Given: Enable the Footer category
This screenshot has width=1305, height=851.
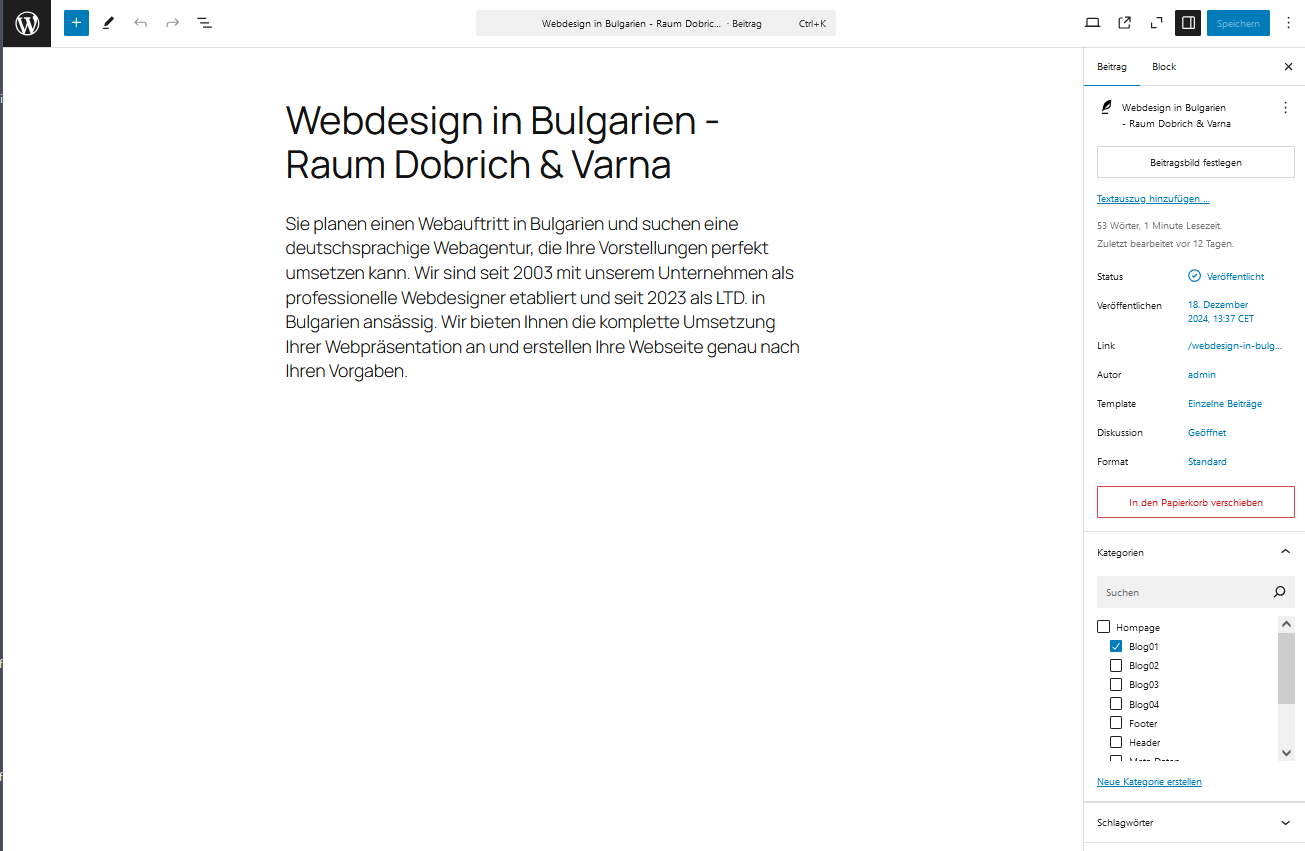Looking at the screenshot, I should (1116, 722).
